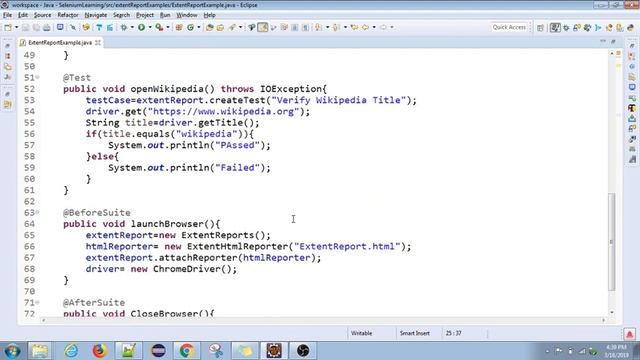Click the New Java Package icon
Viewport: 640px width, 360px height.
tap(179, 27)
